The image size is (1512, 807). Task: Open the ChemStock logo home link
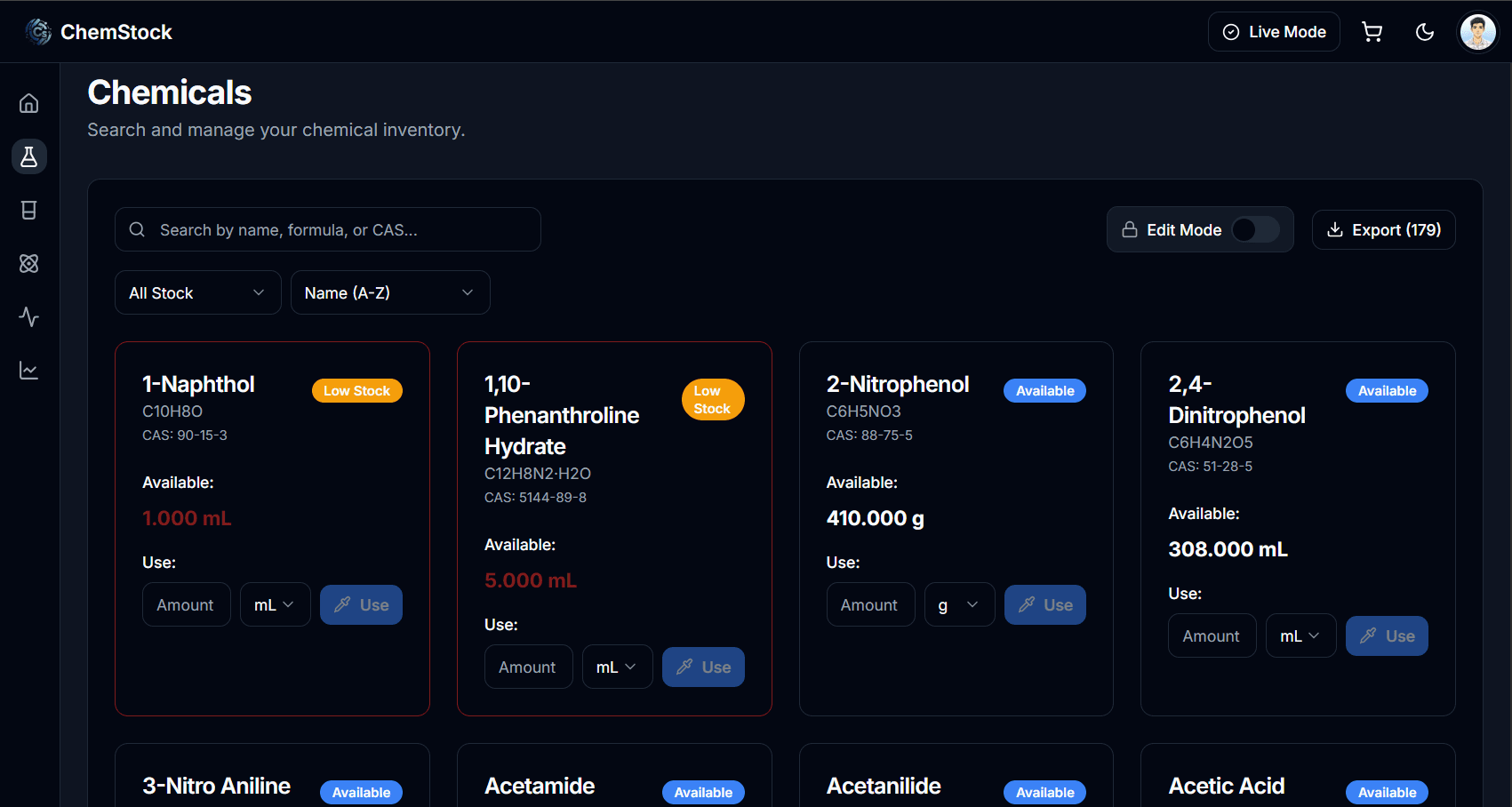coord(99,32)
